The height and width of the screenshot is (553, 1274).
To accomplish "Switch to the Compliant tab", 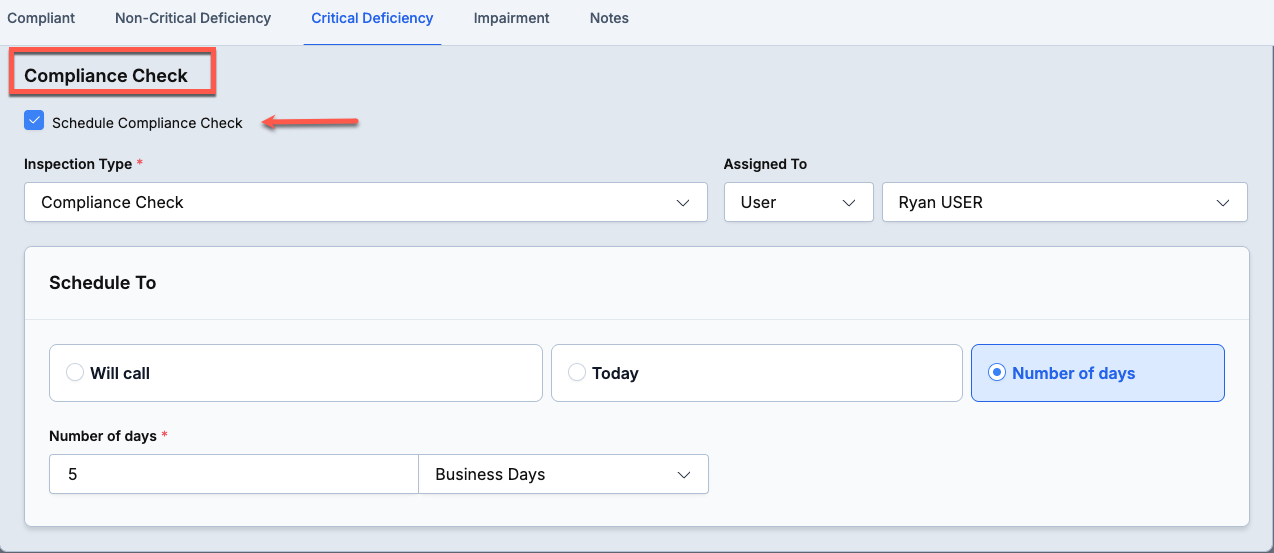I will coord(41,18).
